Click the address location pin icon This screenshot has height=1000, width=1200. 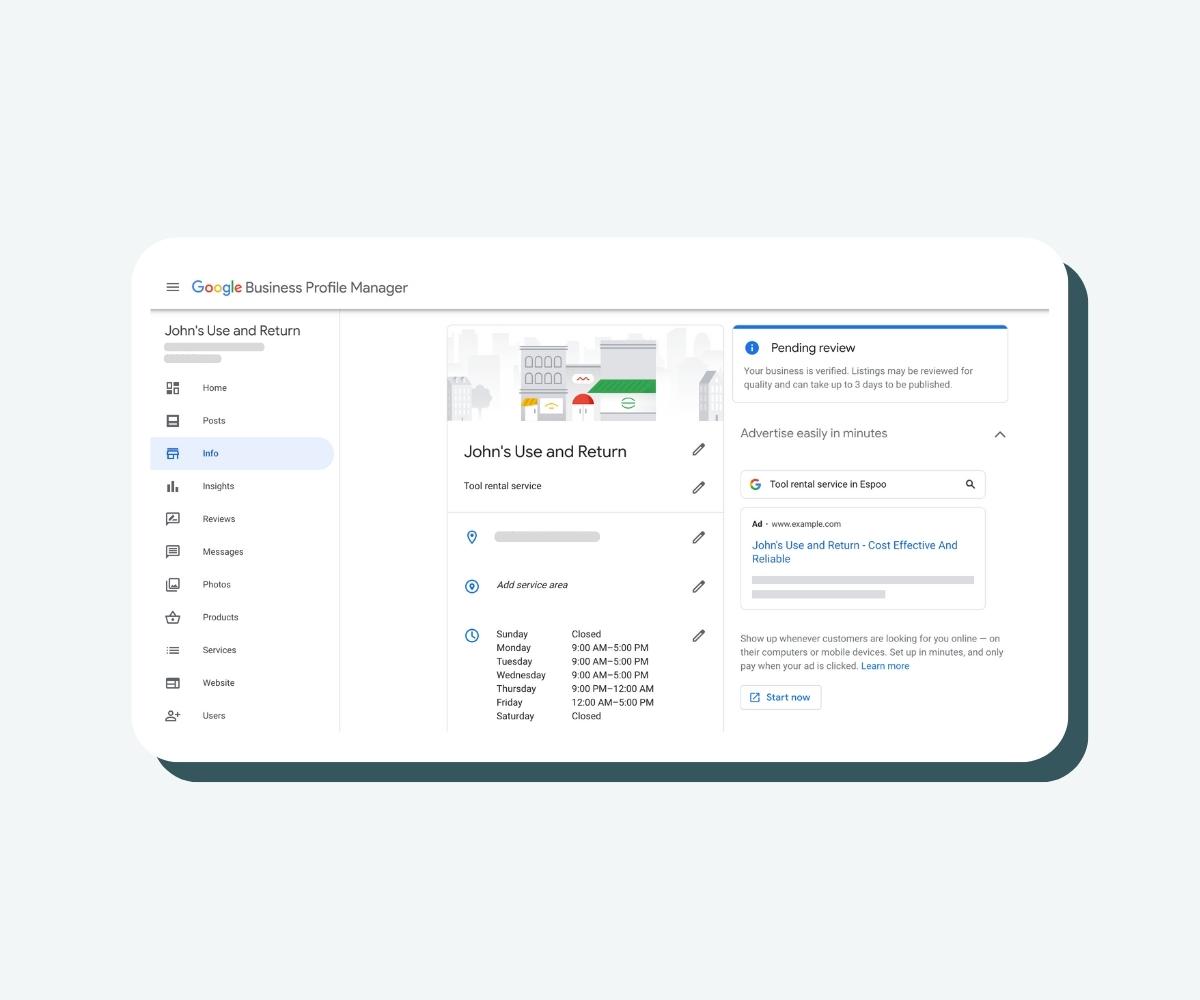(x=472, y=537)
